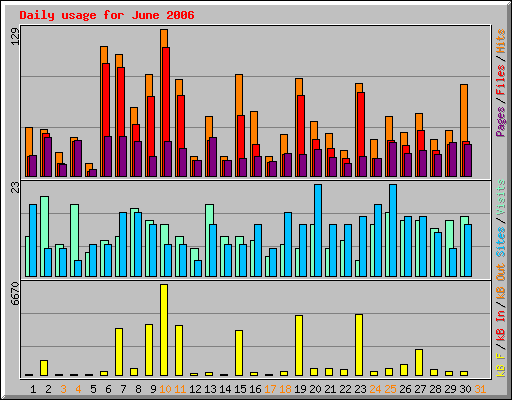Click the purple "Pages" legend label
Image resolution: width=512 pixels, height=400 pixels.
point(501,122)
